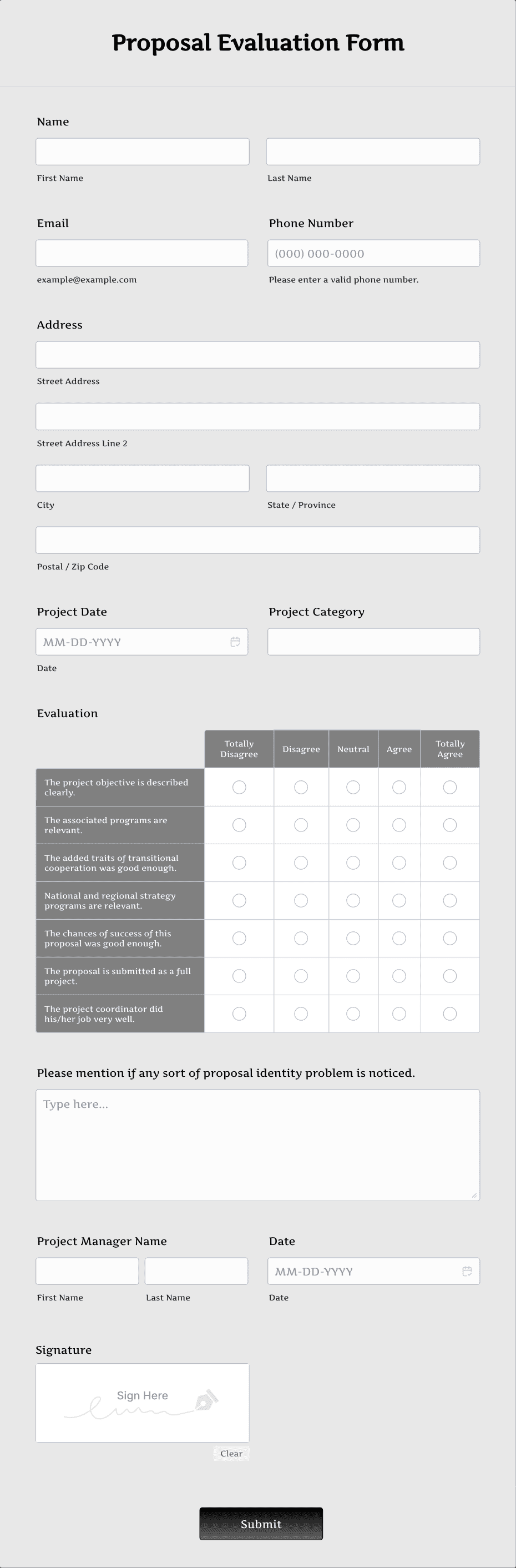This screenshot has width=516, height=1568.
Task: Click the Clear button below the signature box
Action: click(x=231, y=1453)
